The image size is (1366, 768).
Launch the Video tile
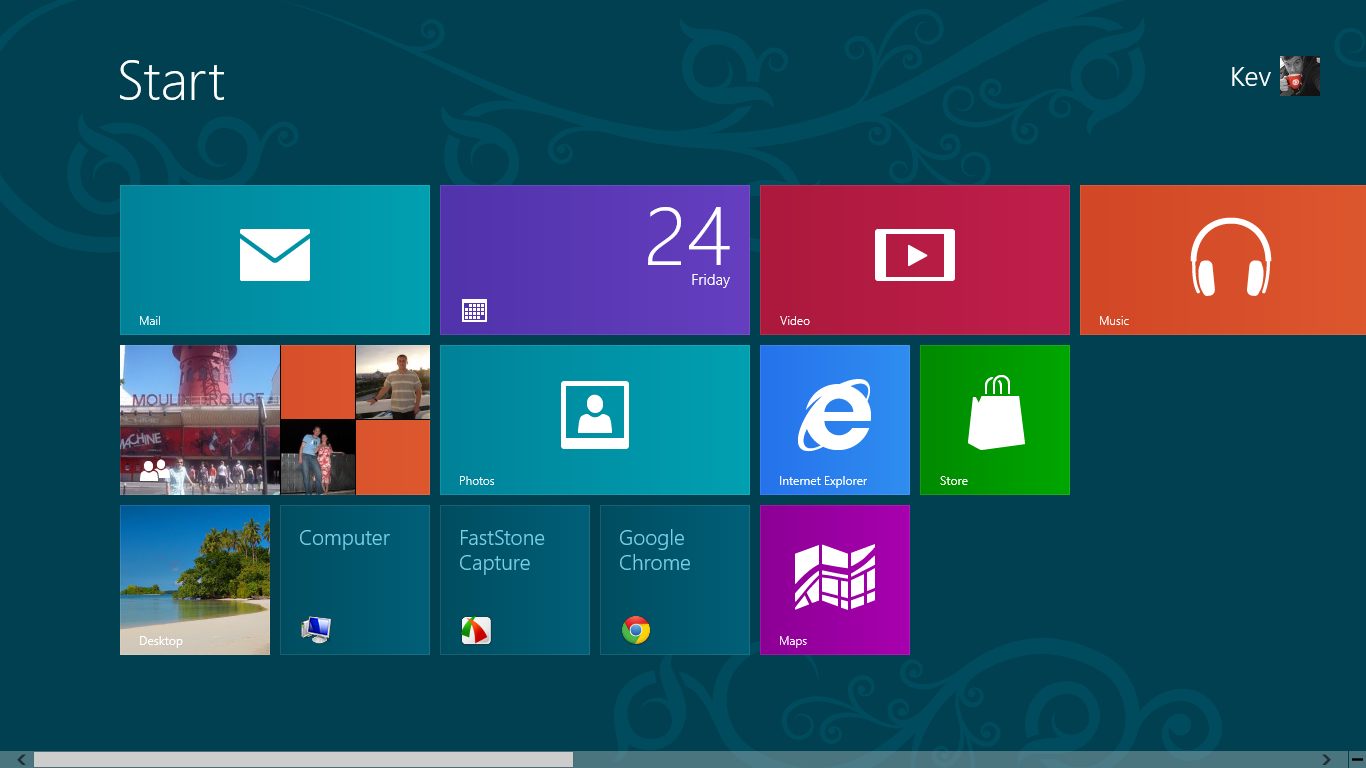tap(914, 259)
